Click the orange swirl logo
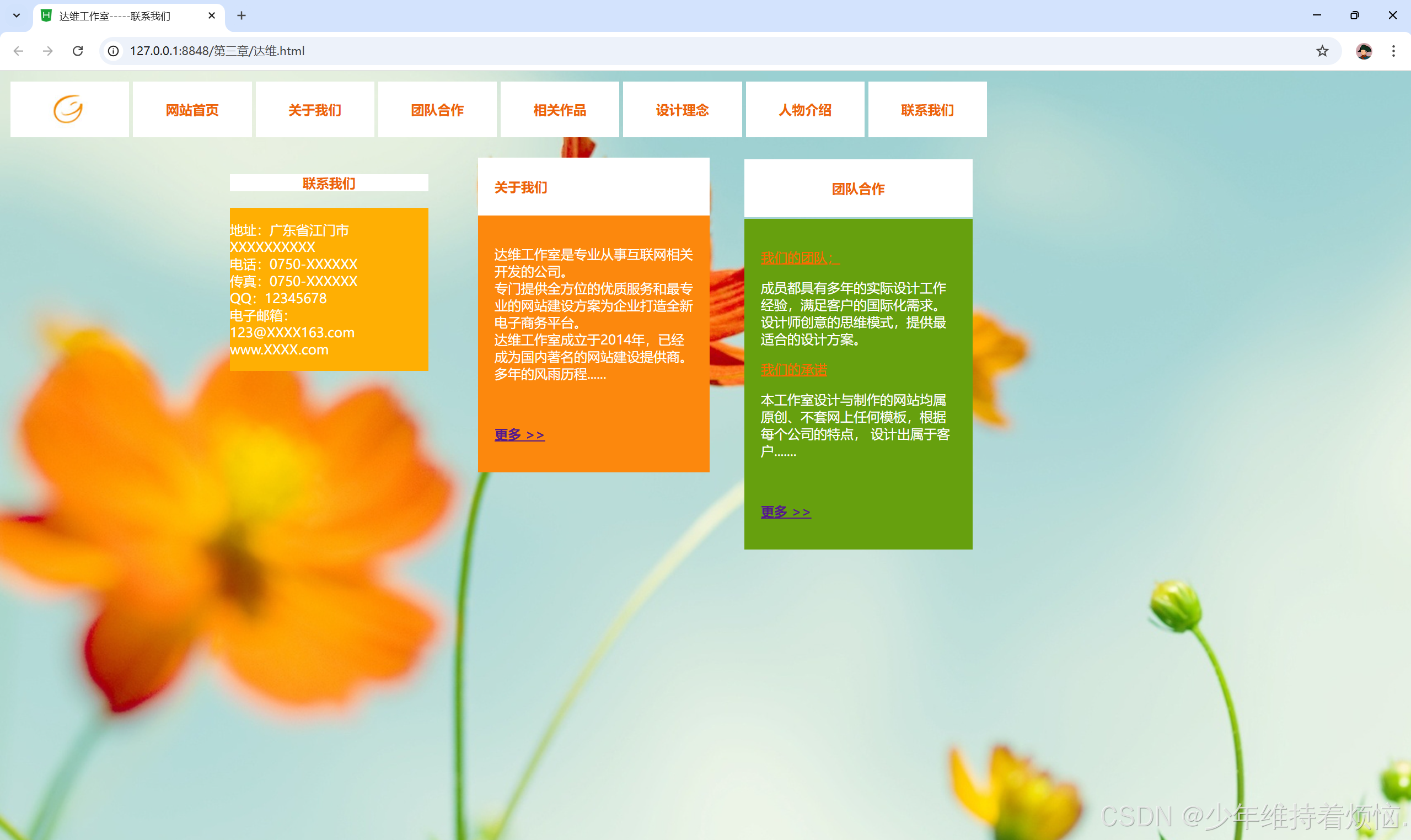This screenshot has height=840, width=1411. pyautogui.click(x=68, y=109)
